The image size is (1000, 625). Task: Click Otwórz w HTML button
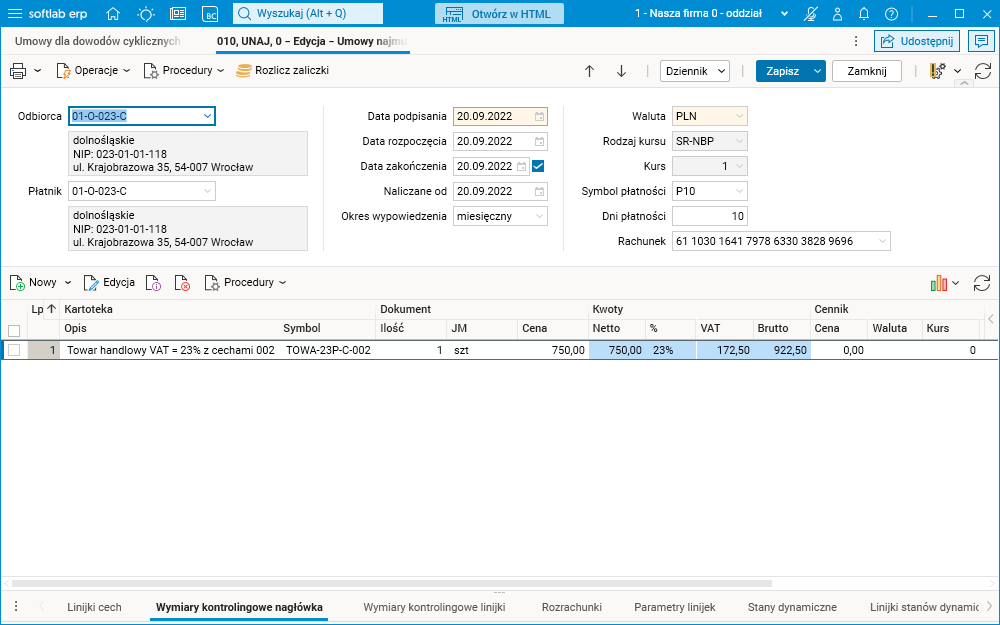point(499,14)
